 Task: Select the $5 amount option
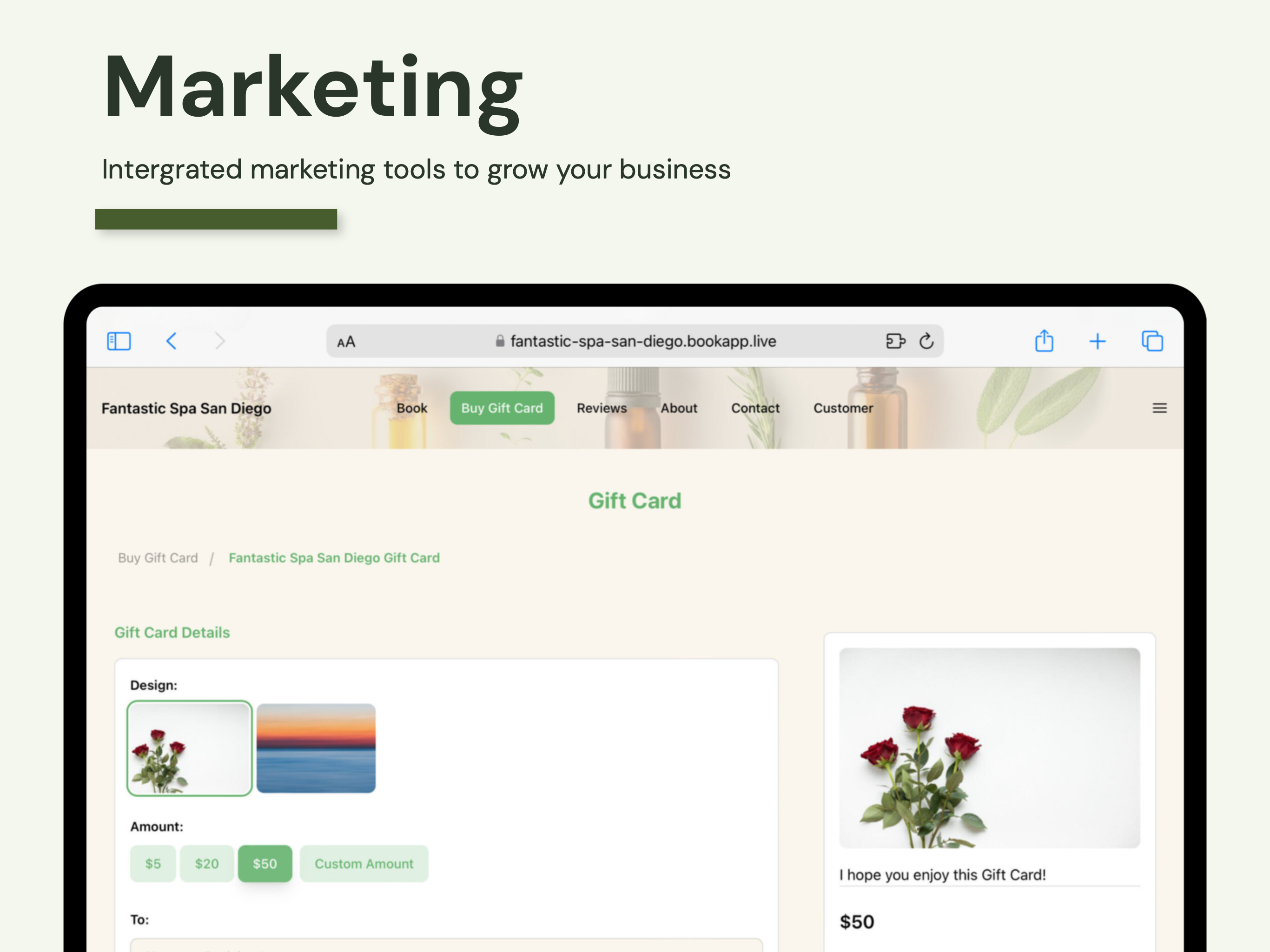pos(153,864)
